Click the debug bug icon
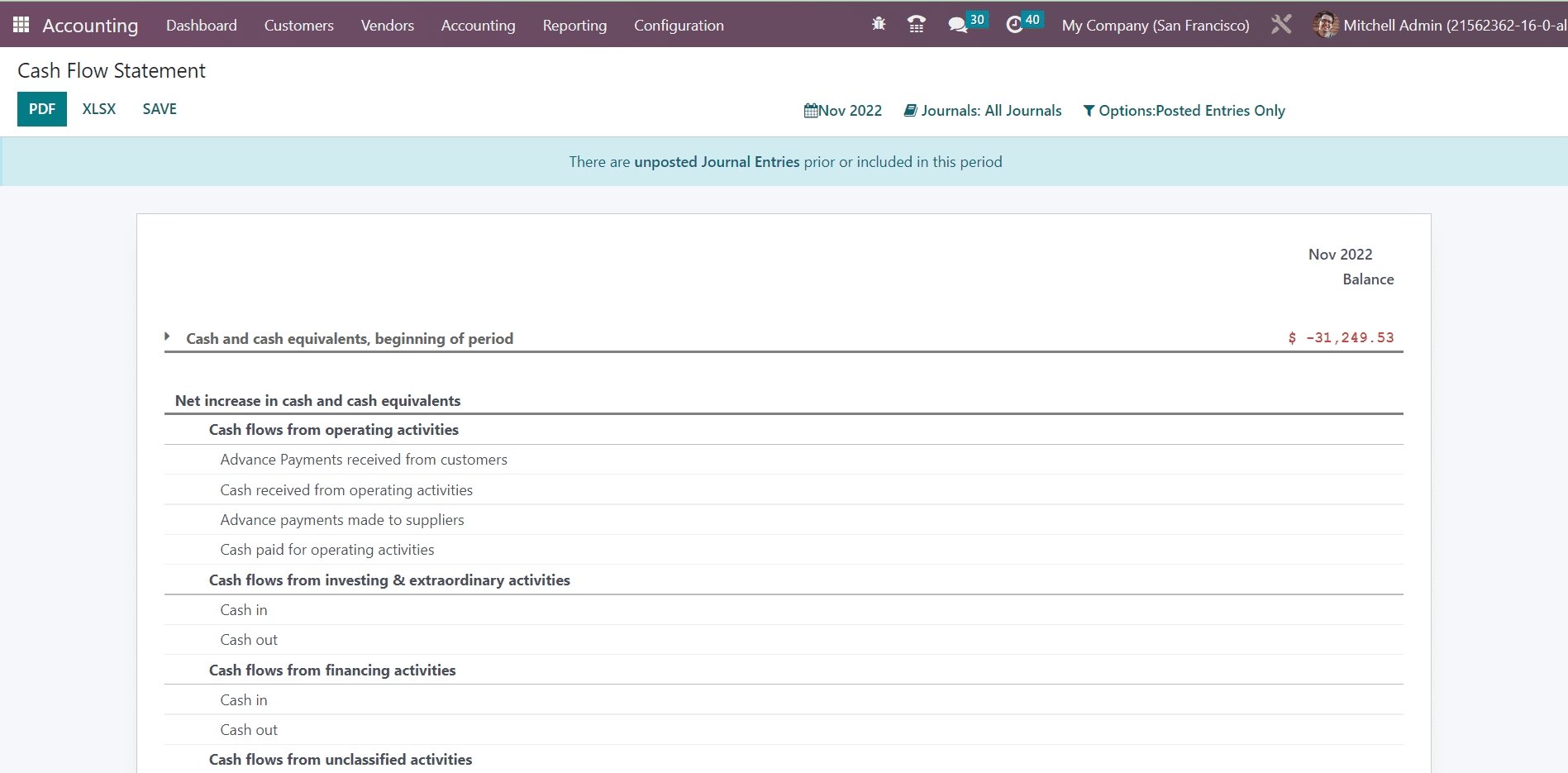This screenshot has height=773, width=1568. (879, 25)
